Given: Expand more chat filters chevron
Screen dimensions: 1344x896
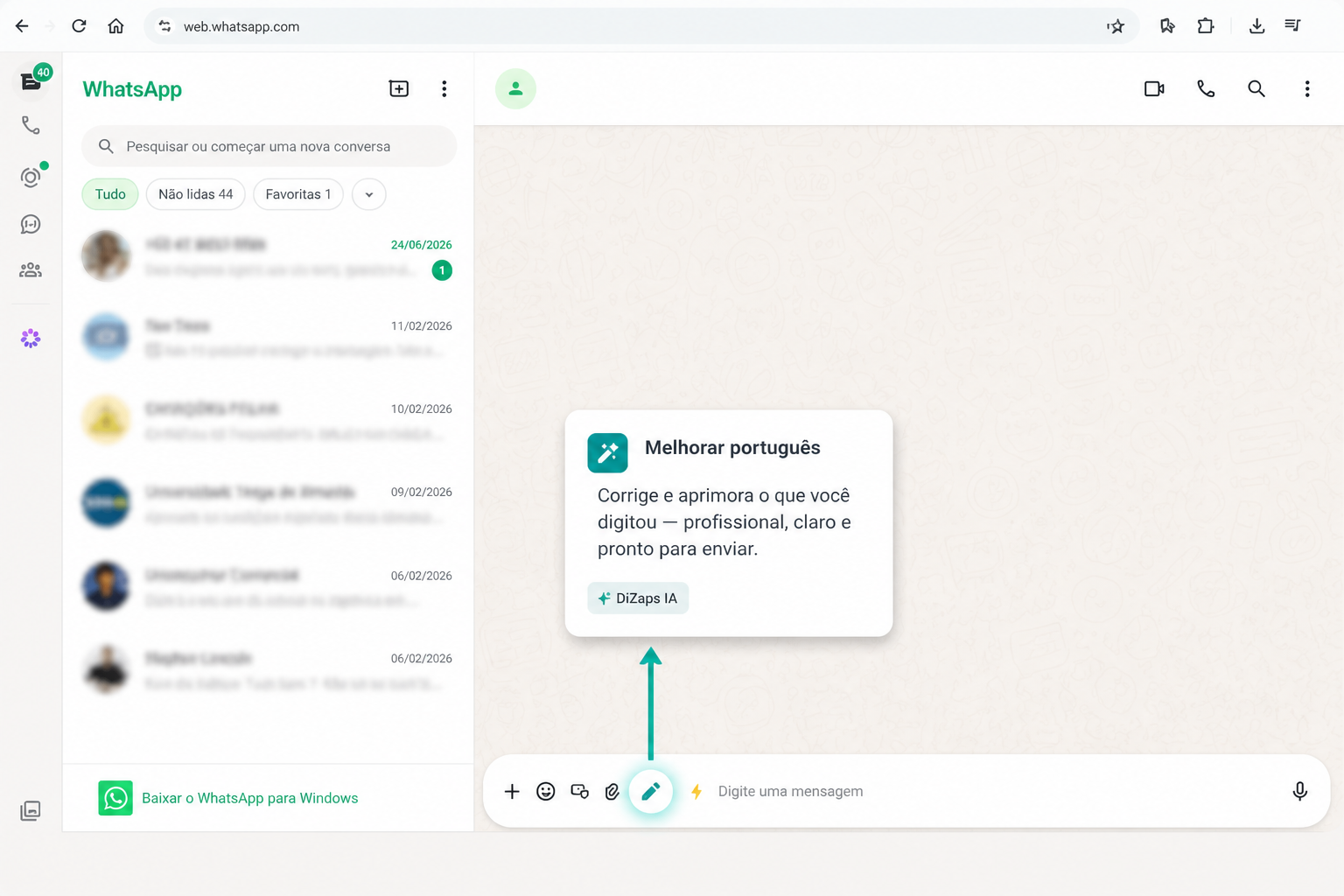Looking at the screenshot, I should click(369, 194).
